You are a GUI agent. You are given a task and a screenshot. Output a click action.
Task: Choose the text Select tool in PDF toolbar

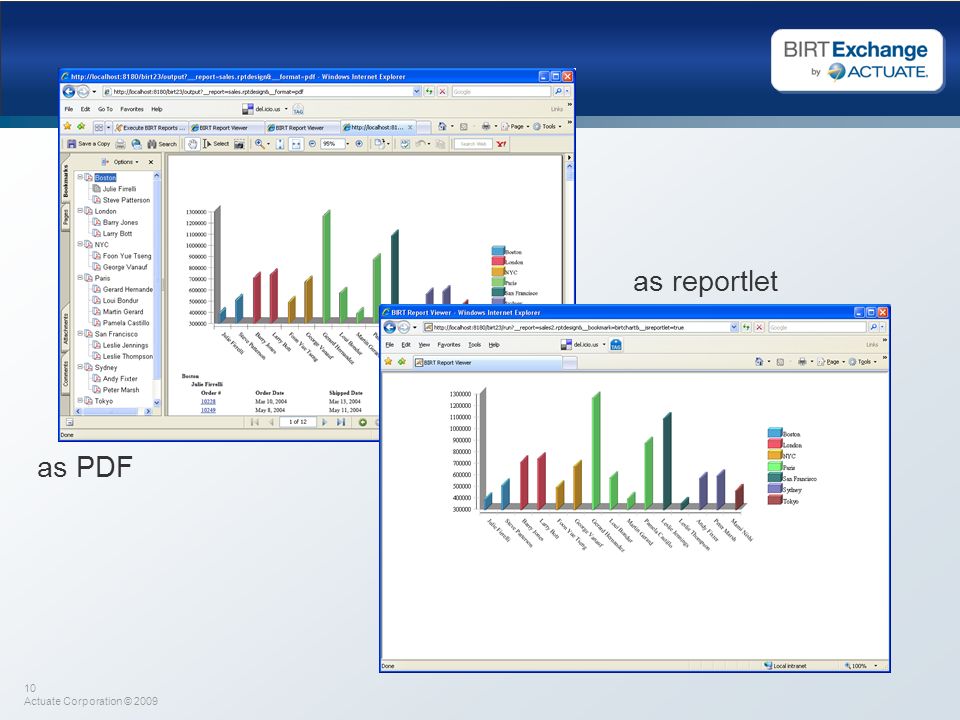216,144
